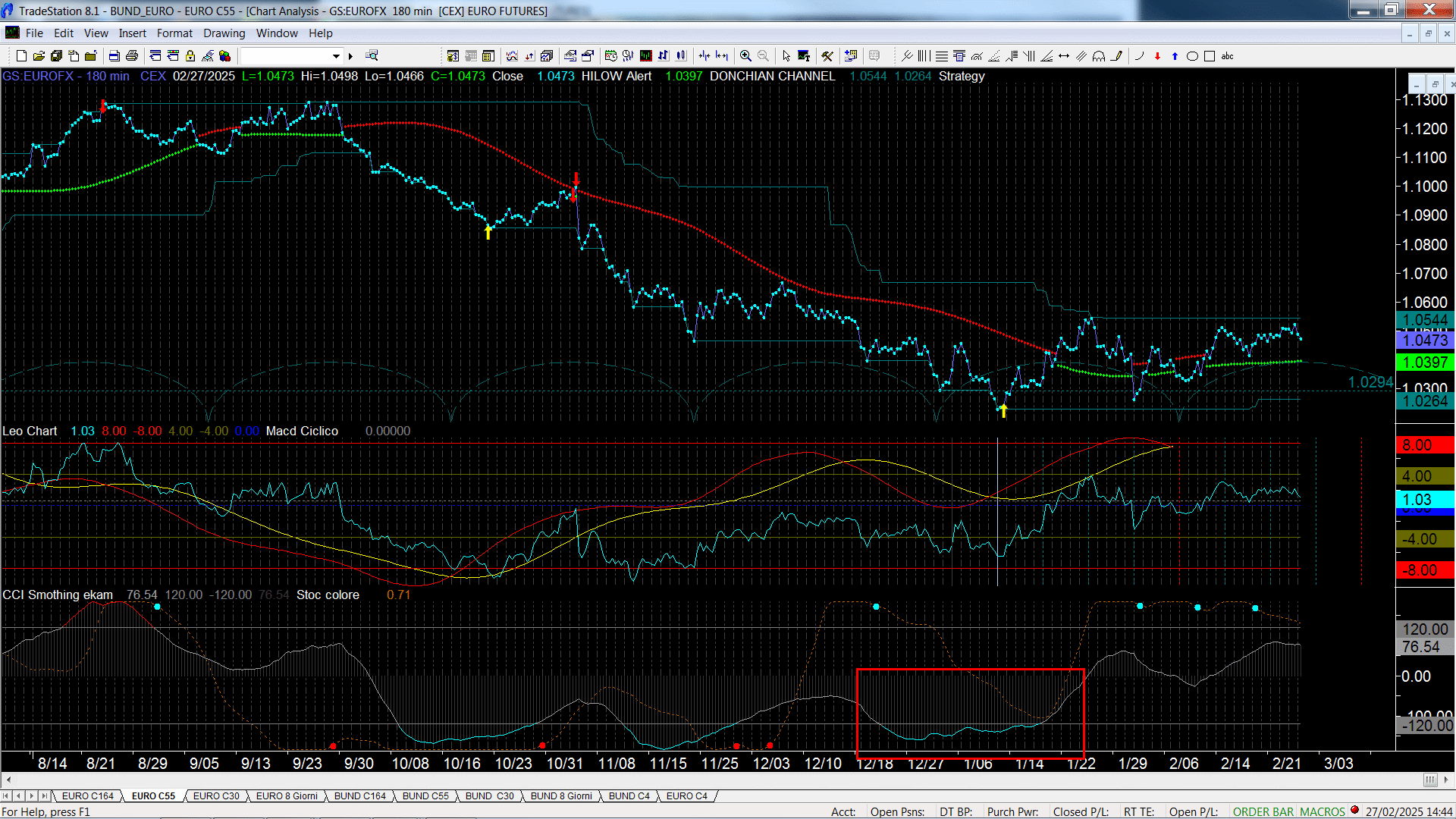
Task: Open the Window menu
Action: [277, 33]
